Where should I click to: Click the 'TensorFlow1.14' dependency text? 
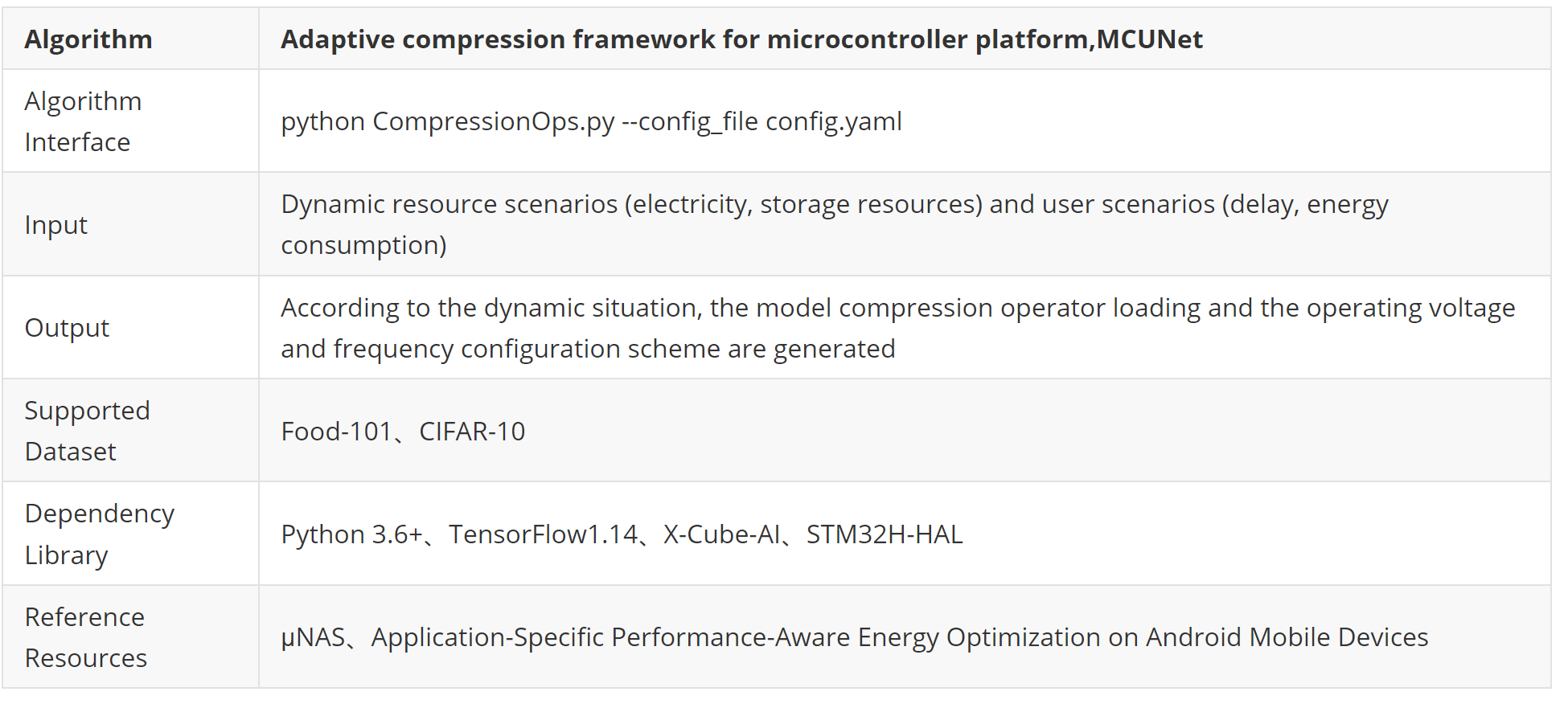point(543,534)
